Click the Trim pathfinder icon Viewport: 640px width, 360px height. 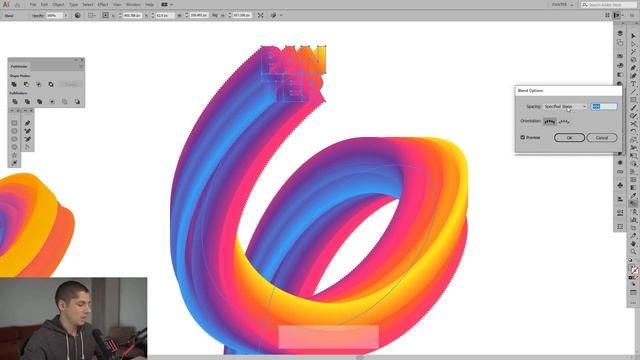(x=27, y=102)
